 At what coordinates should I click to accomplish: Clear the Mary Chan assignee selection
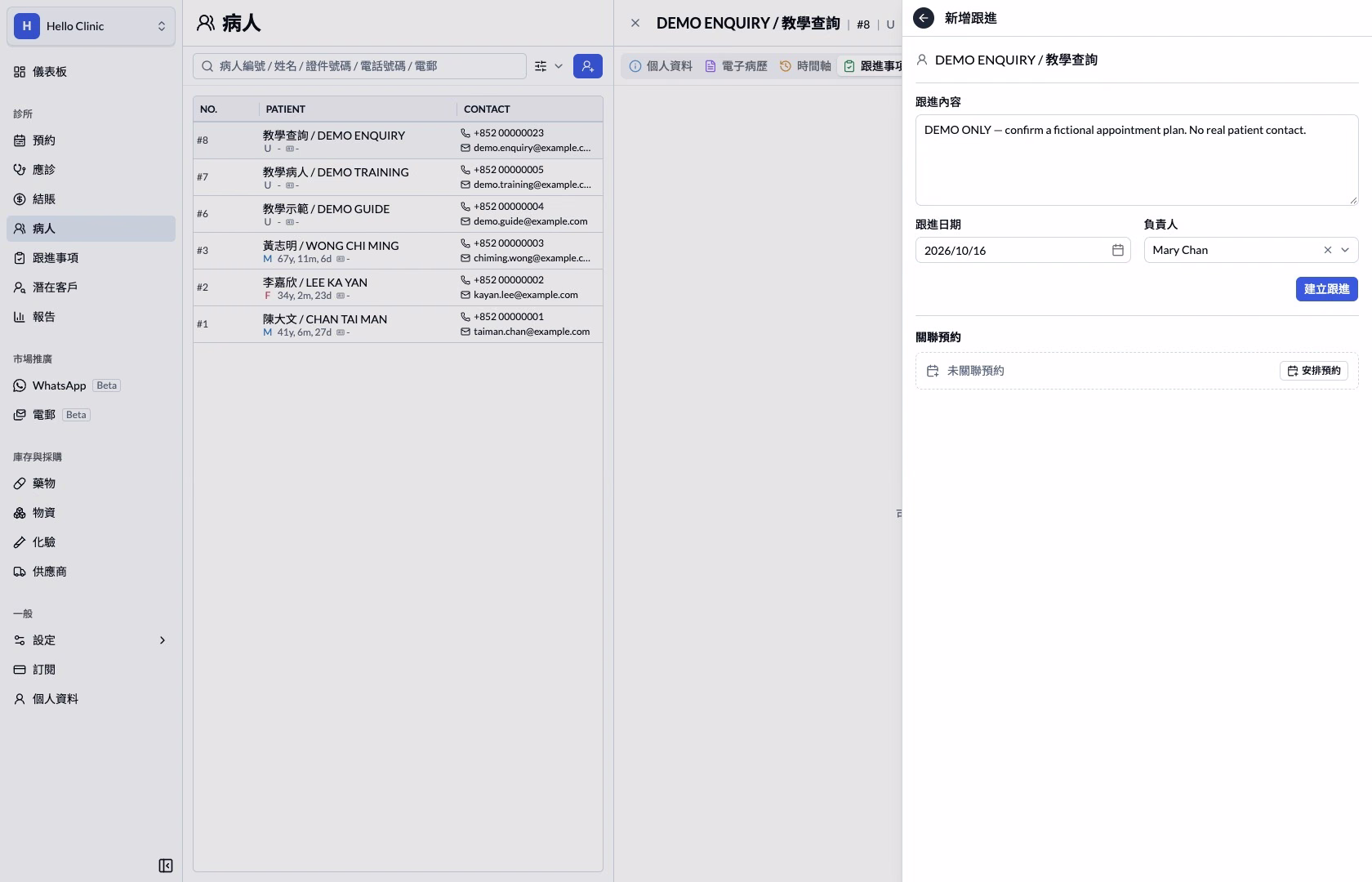[x=1327, y=250]
